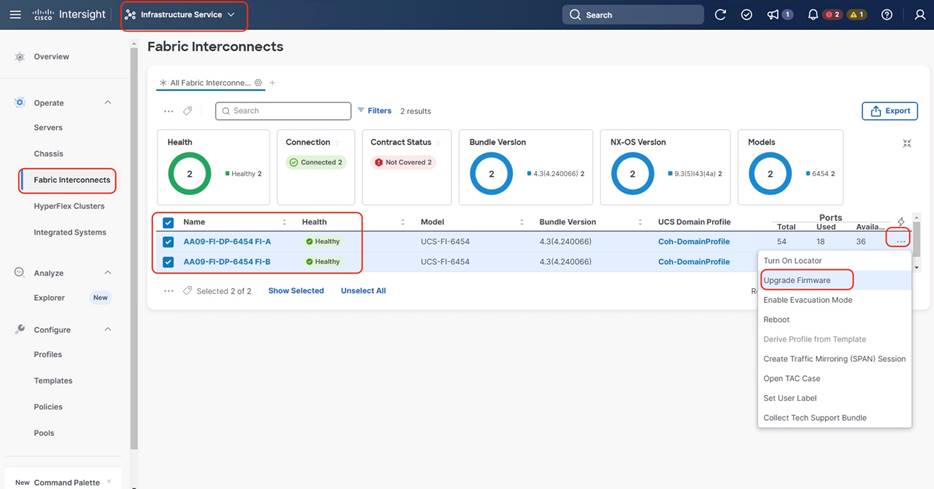Open Explorer in the sidebar

(x=49, y=298)
